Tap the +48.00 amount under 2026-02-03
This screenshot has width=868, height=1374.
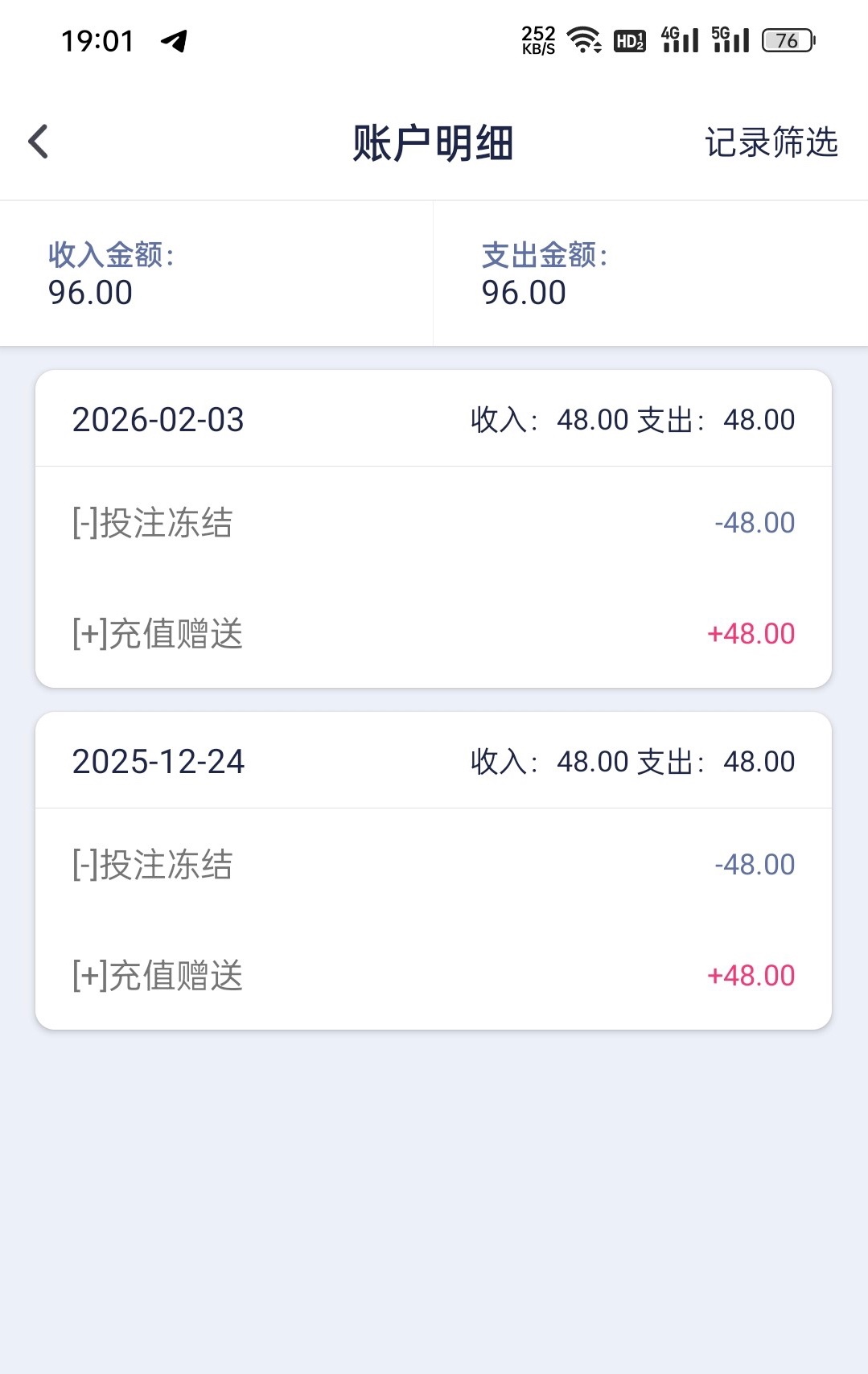(751, 634)
